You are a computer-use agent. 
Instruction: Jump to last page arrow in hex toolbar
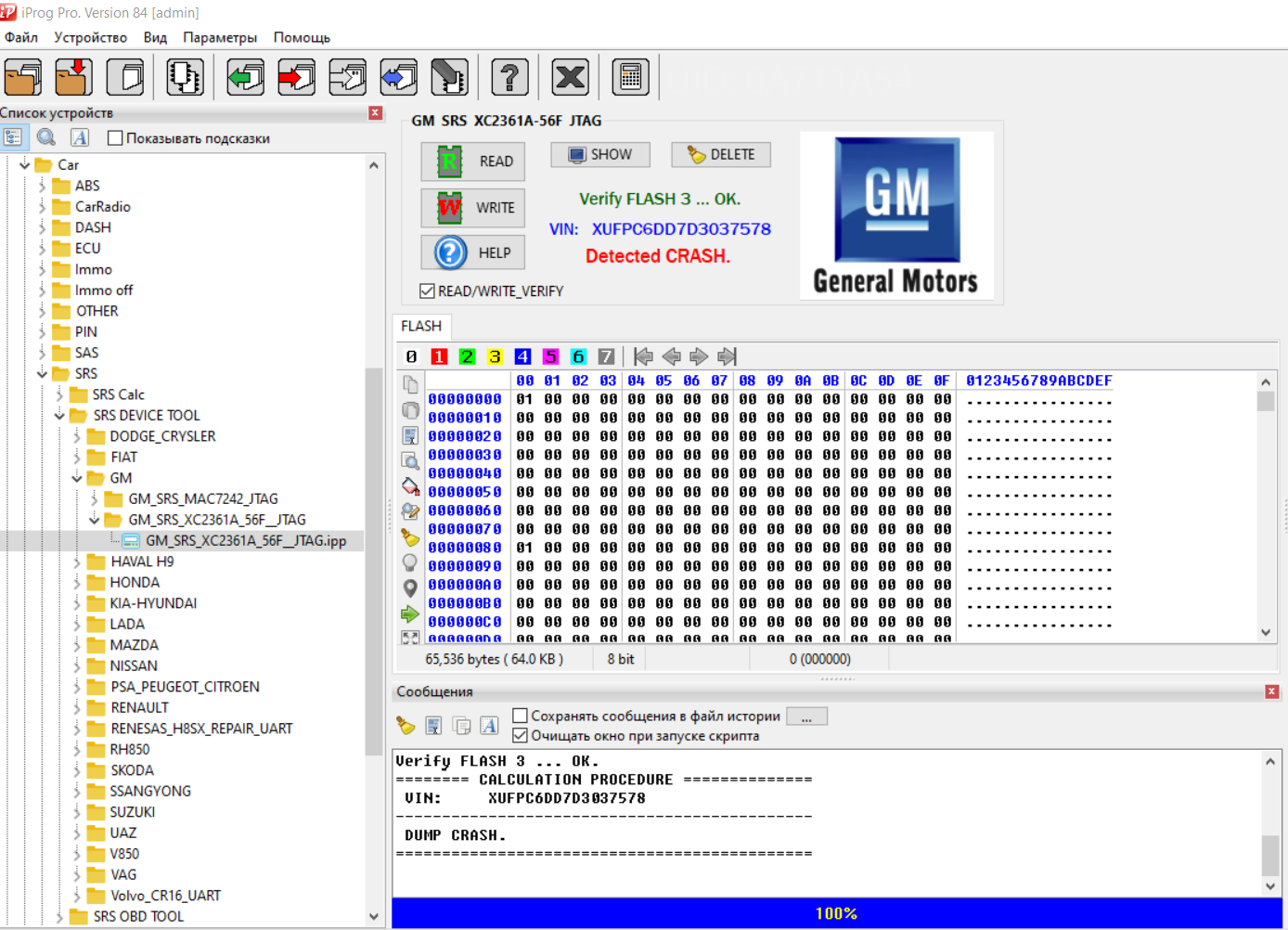pos(728,356)
